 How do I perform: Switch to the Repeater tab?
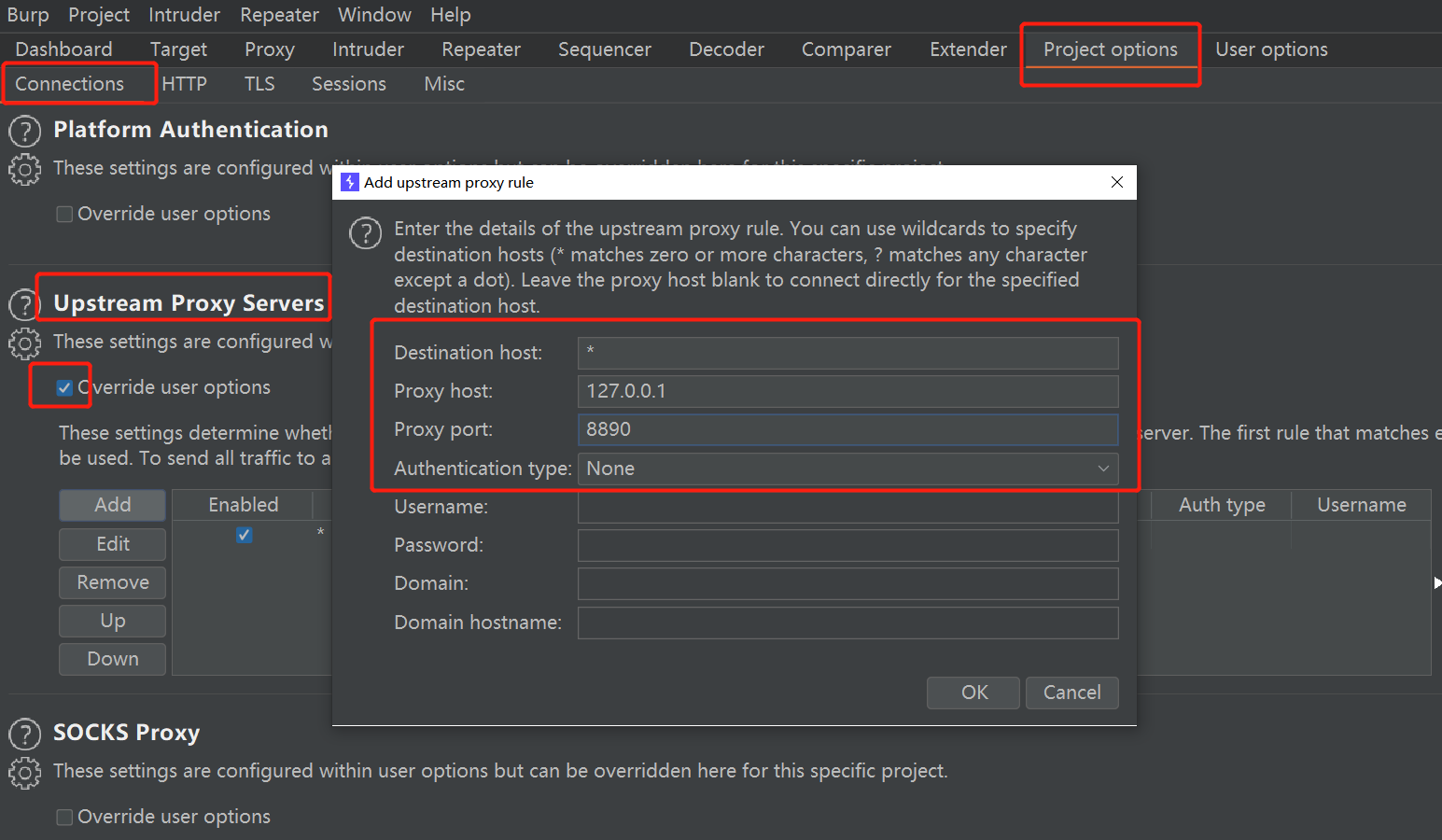(481, 49)
